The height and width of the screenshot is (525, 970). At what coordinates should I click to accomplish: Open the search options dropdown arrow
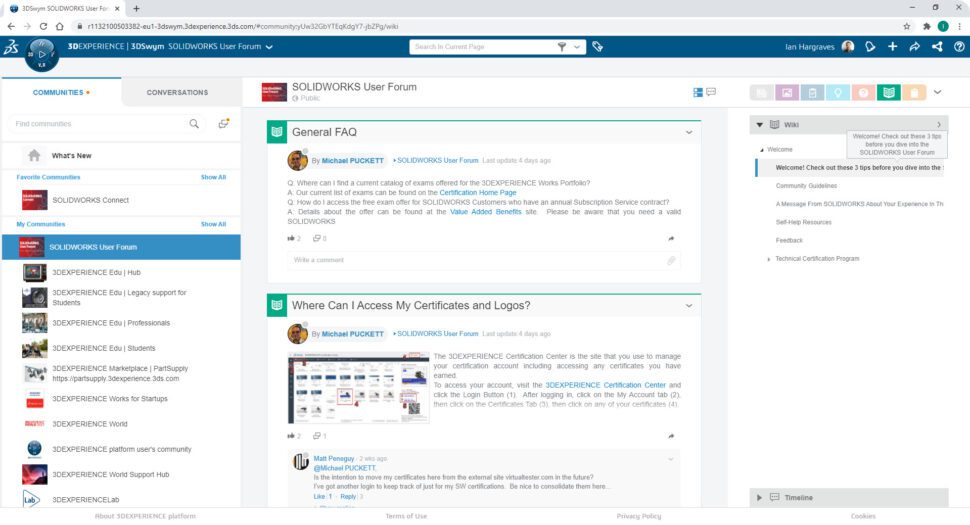[x=577, y=47]
